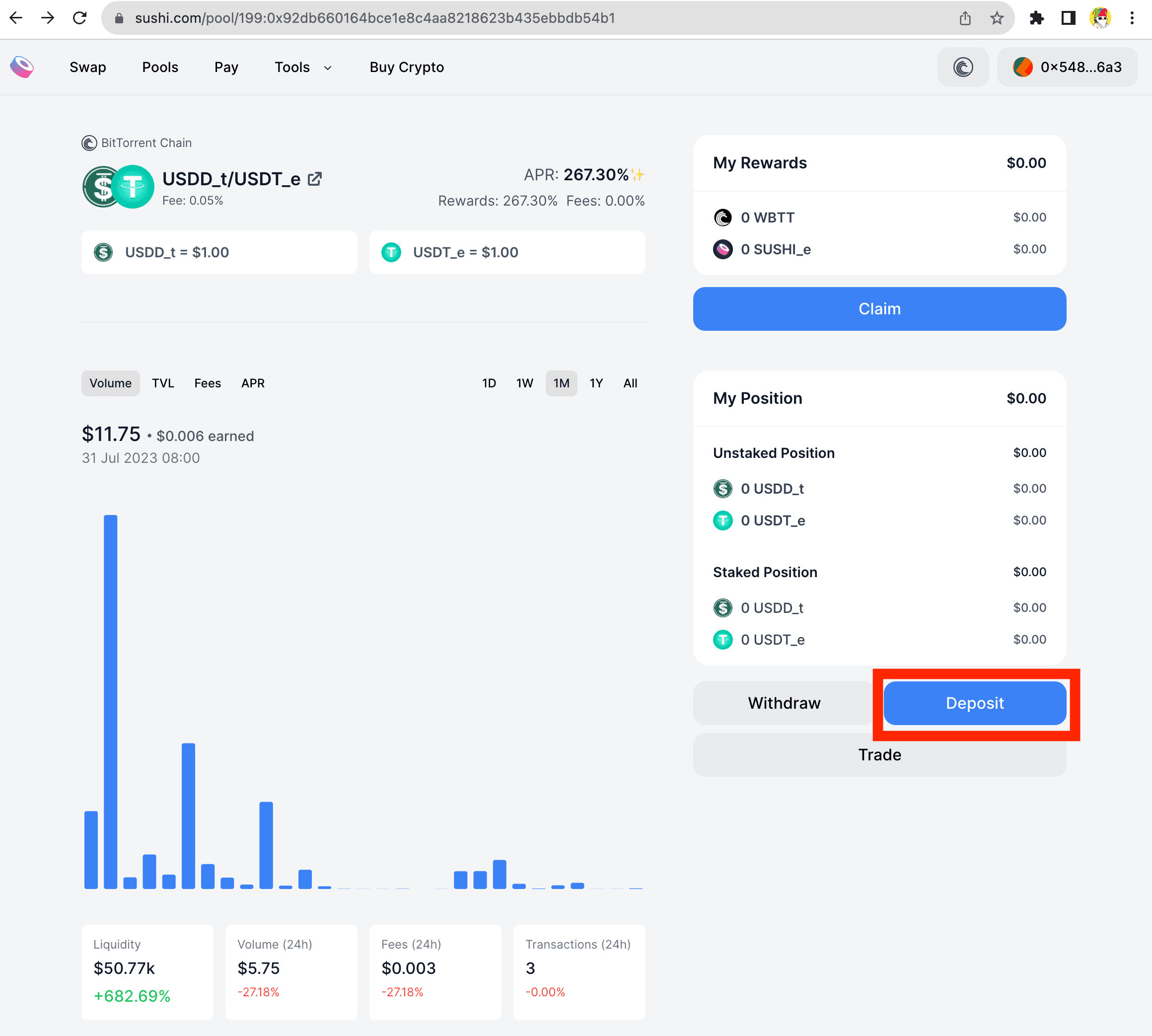Claim rewards with Claim button
The image size is (1152, 1036).
pyautogui.click(x=879, y=308)
